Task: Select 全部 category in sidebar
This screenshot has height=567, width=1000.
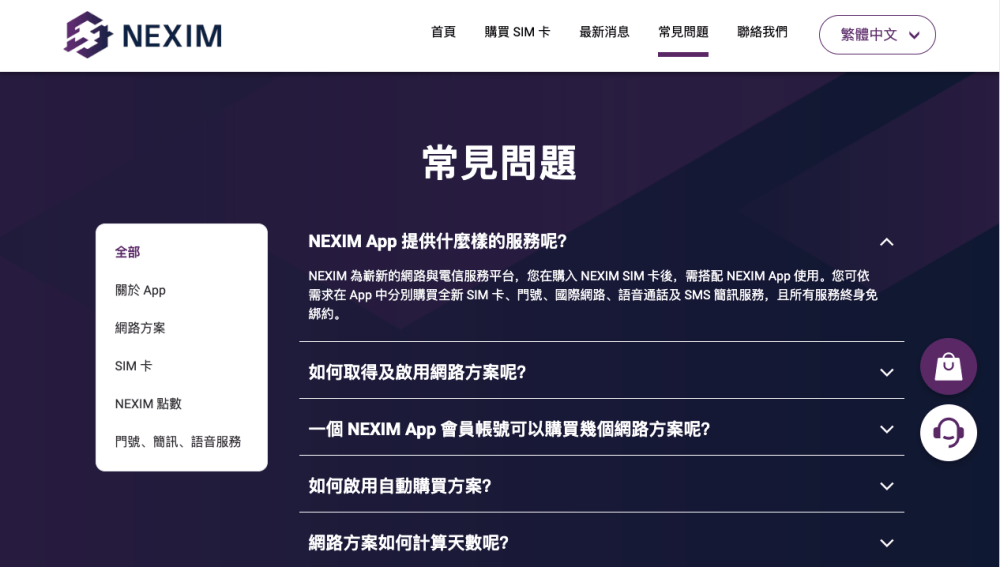Action: click(x=127, y=252)
